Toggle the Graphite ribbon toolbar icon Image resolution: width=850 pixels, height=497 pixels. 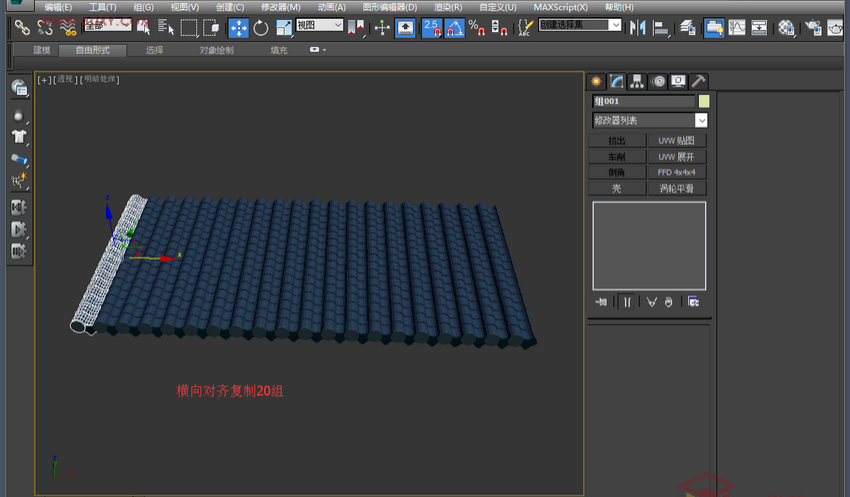pyautogui.click(x=714, y=28)
